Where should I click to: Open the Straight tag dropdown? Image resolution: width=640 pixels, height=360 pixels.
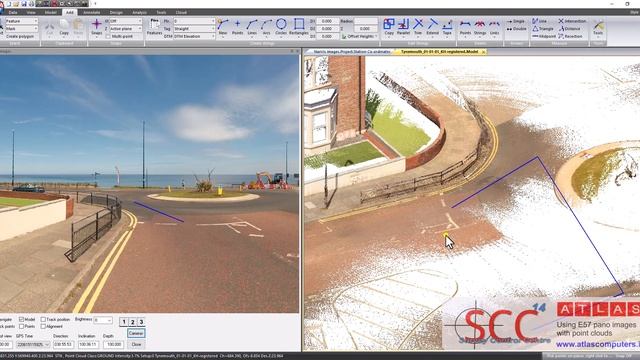194,29
